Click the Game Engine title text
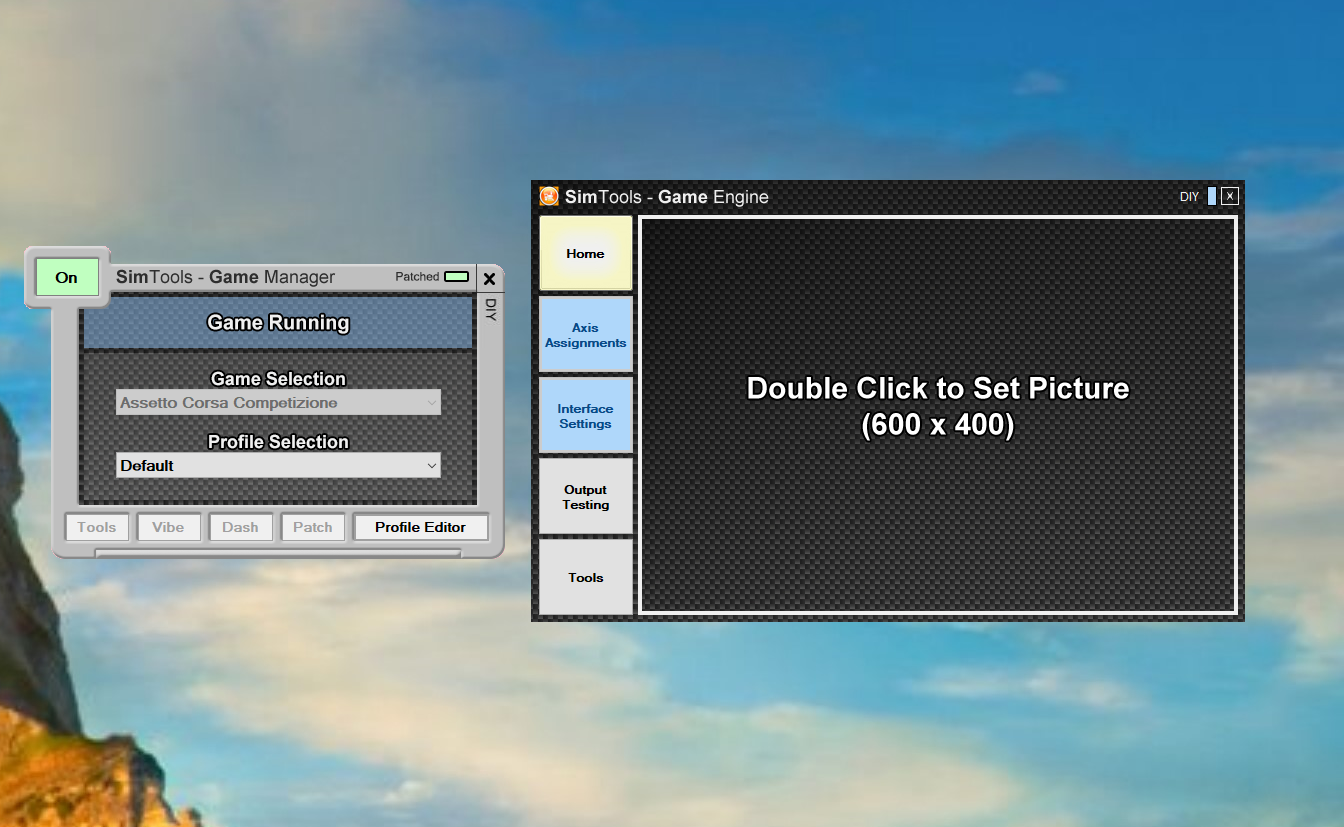1344x827 pixels. point(667,197)
